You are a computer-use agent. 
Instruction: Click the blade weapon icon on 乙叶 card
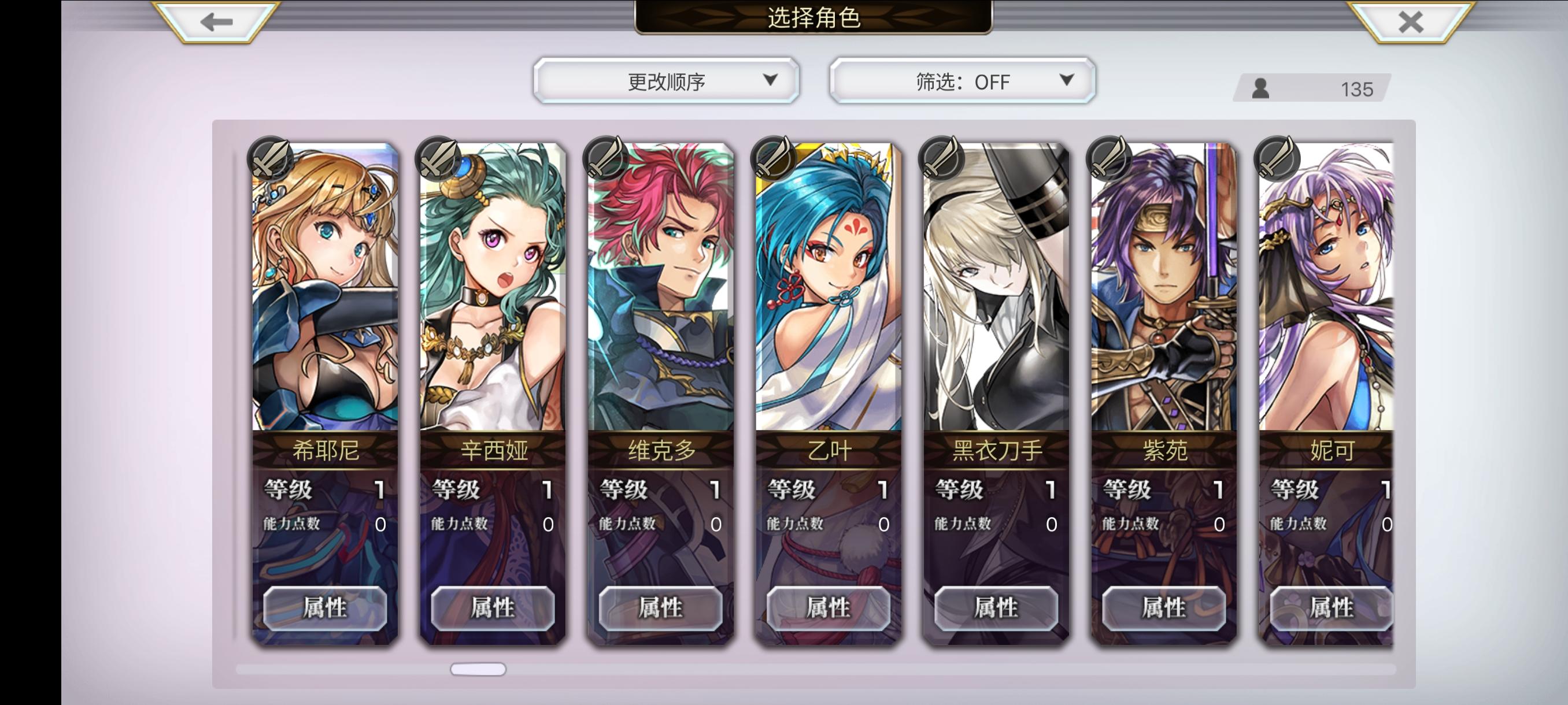pos(774,159)
